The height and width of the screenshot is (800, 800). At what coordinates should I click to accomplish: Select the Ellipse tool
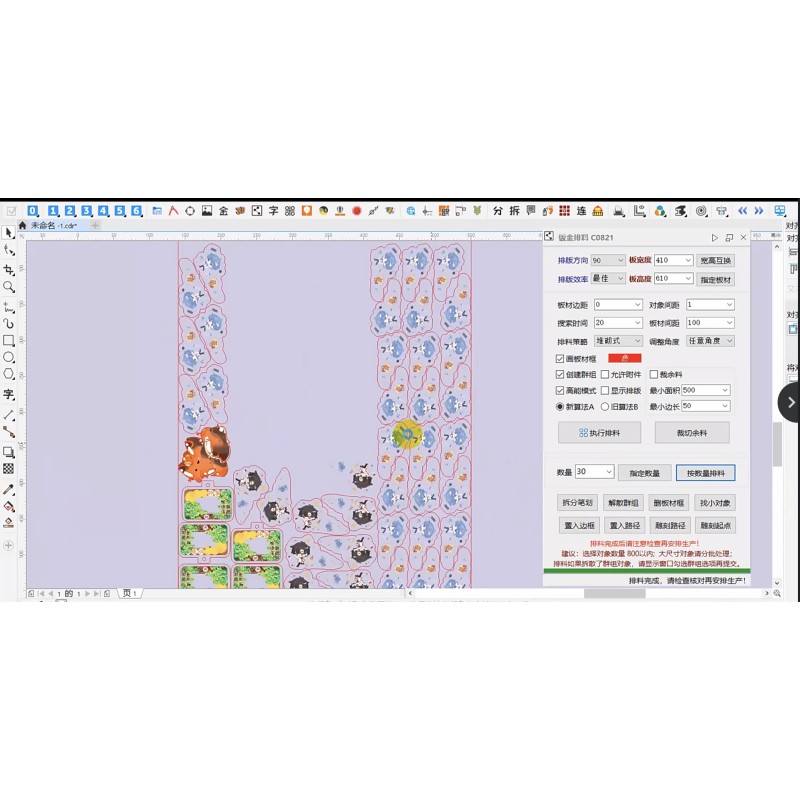(x=9, y=357)
